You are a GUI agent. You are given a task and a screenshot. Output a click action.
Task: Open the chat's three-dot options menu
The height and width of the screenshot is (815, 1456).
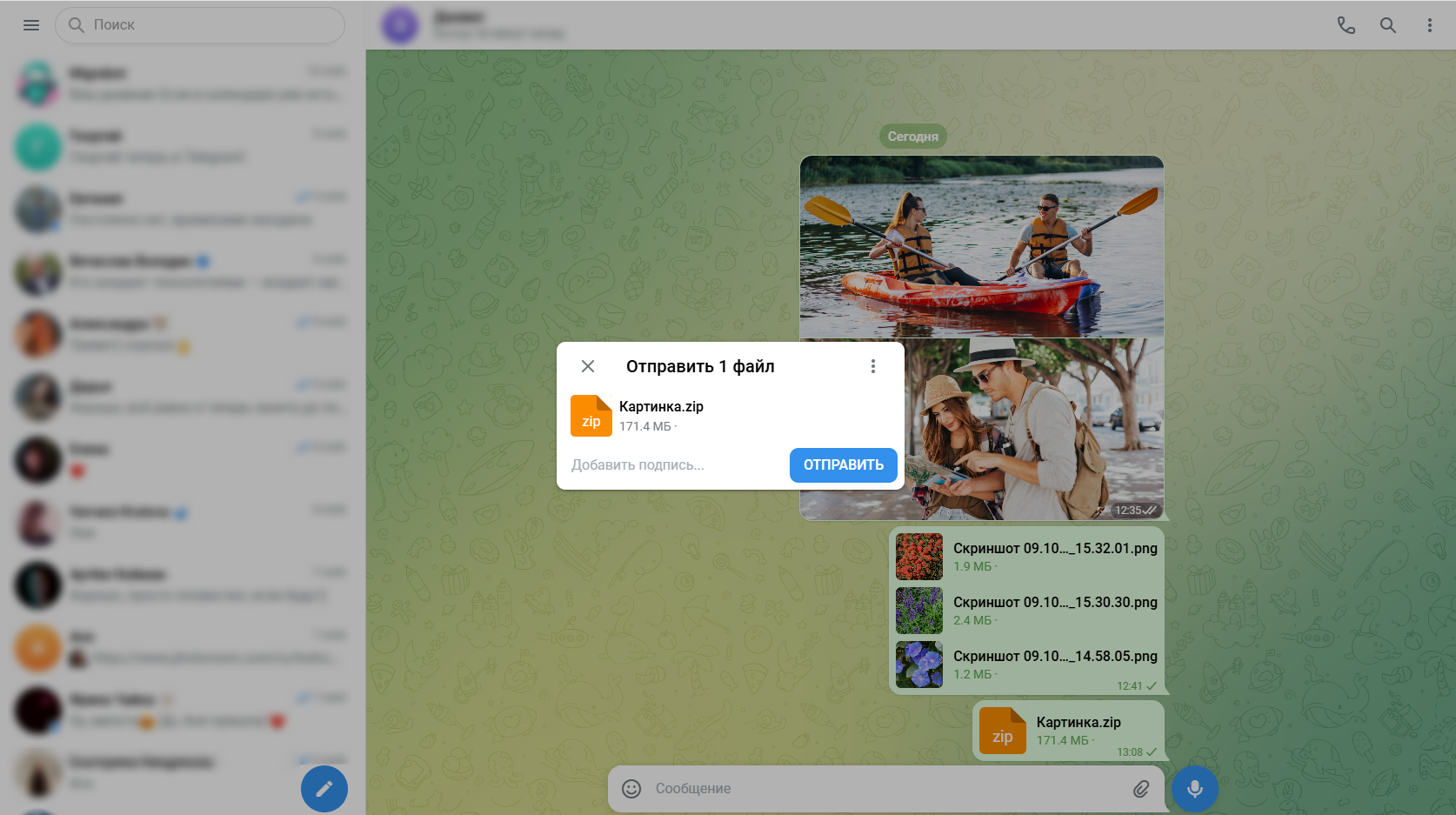tap(1429, 25)
